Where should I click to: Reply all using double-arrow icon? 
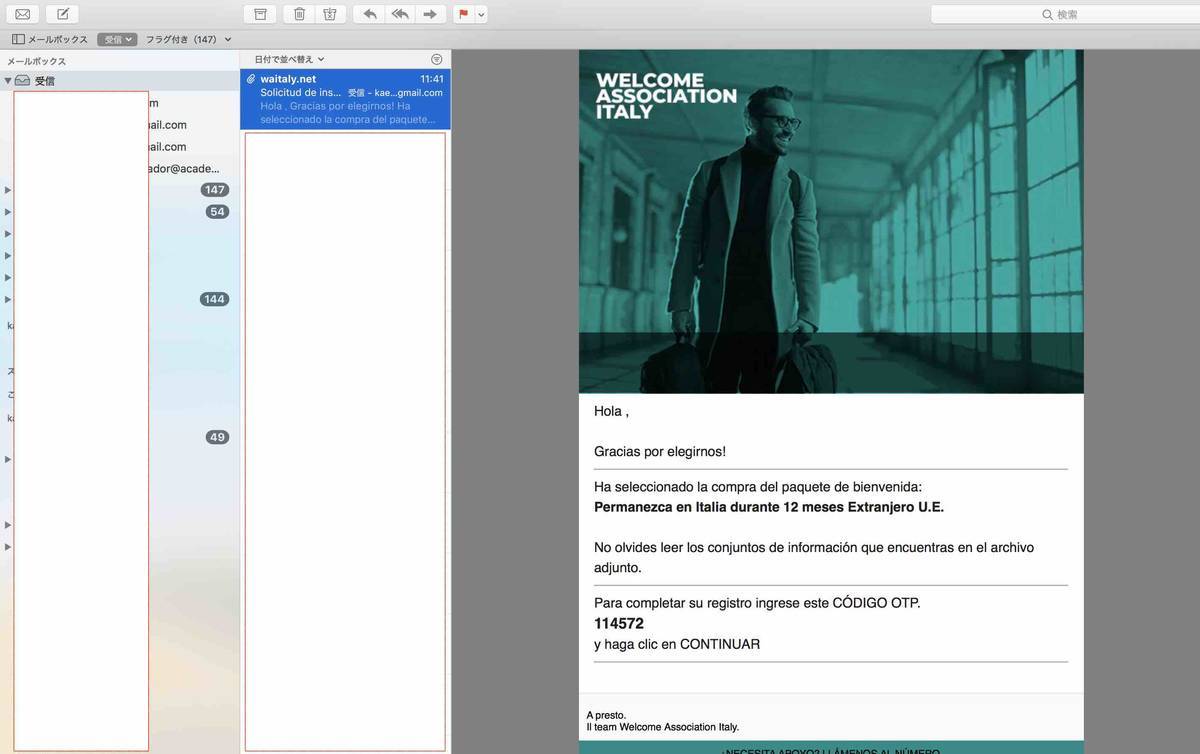point(400,14)
